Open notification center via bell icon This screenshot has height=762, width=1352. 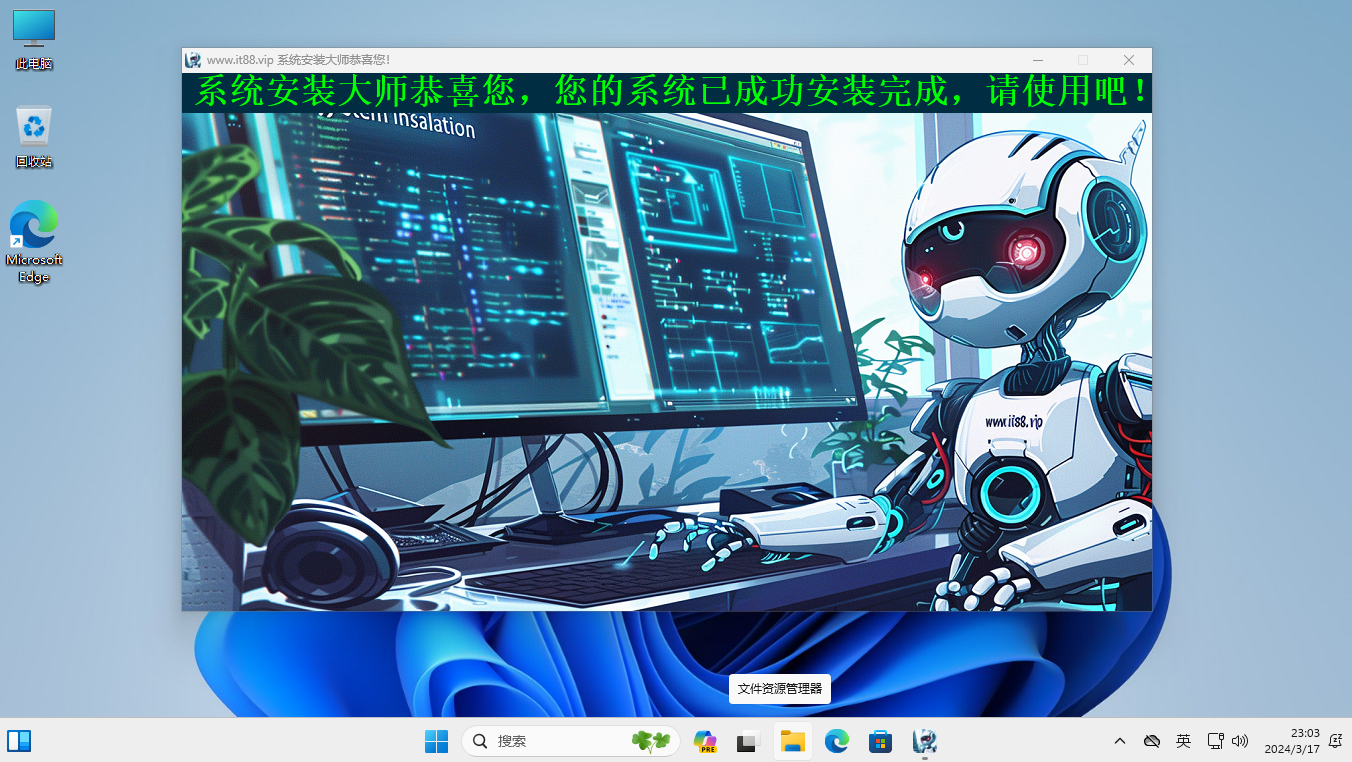pos(1334,741)
